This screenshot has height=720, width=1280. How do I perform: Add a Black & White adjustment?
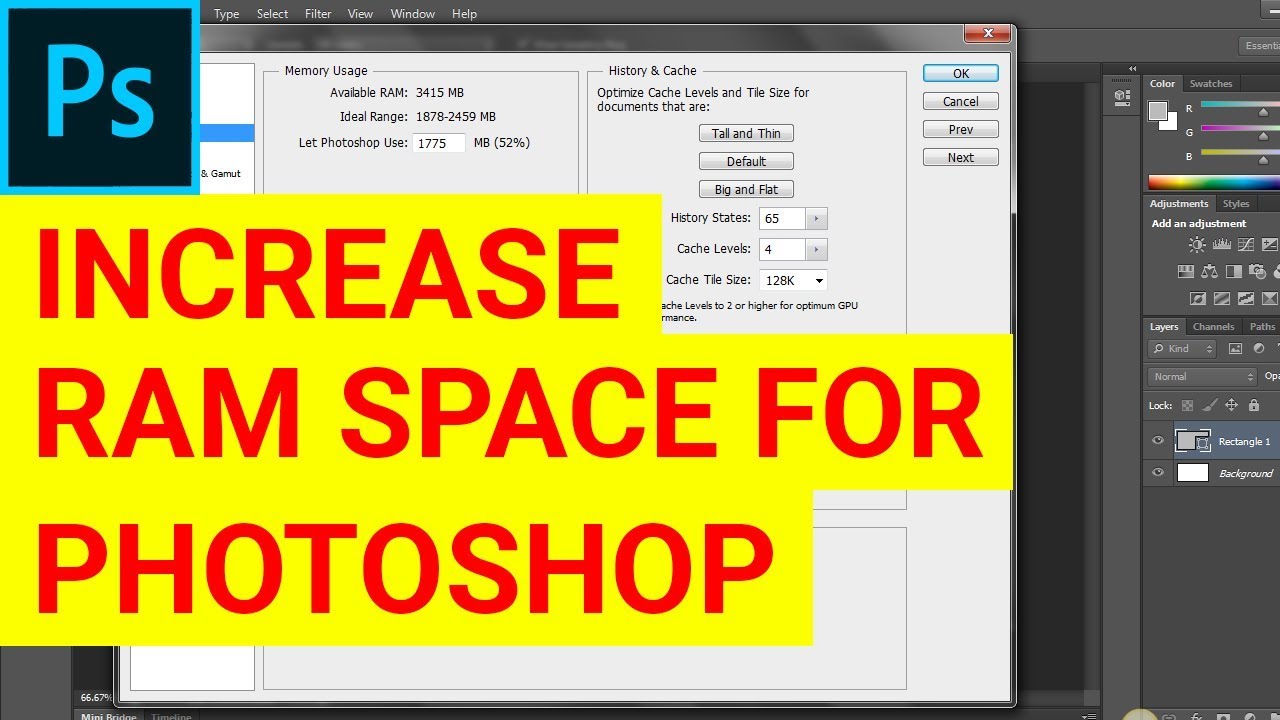tap(1234, 271)
